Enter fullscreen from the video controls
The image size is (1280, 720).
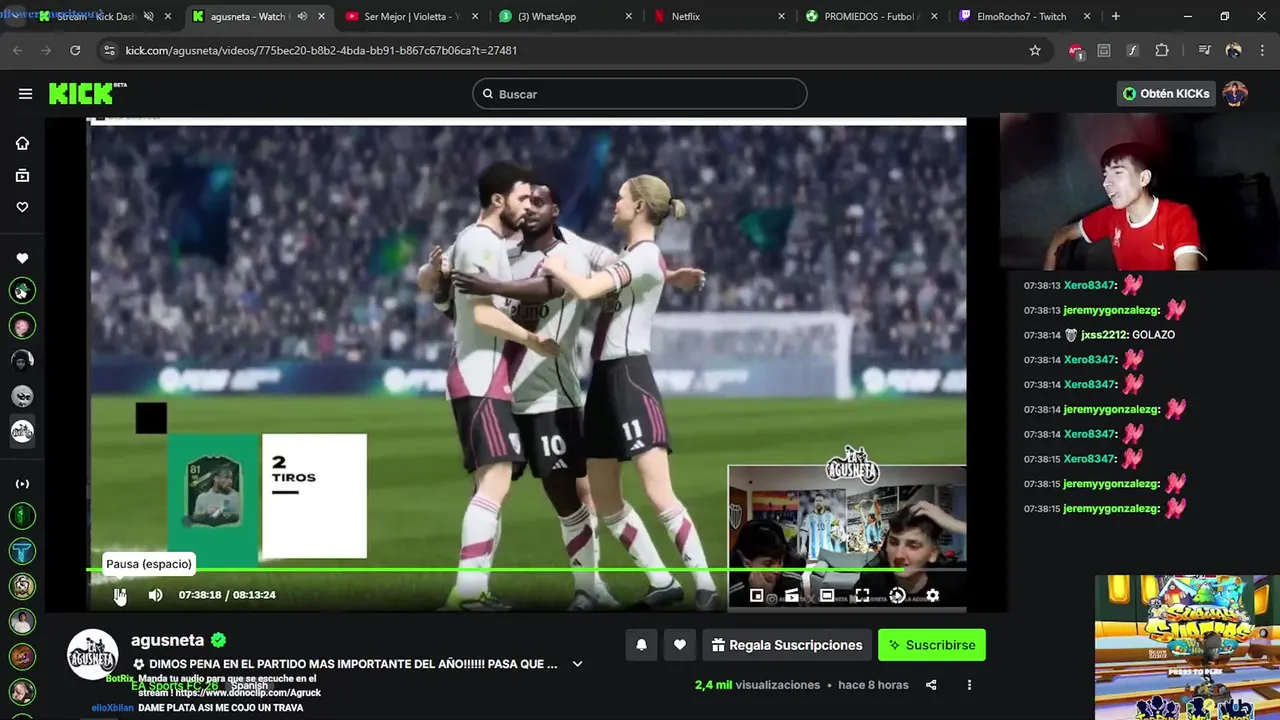pyautogui.click(x=862, y=595)
